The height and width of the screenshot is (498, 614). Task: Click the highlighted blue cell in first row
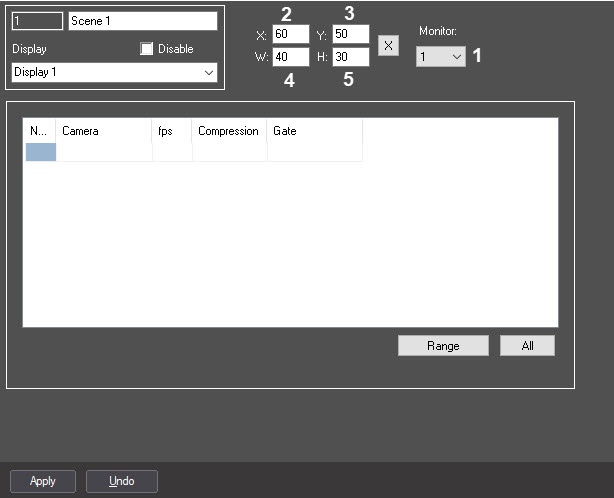(x=41, y=152)
